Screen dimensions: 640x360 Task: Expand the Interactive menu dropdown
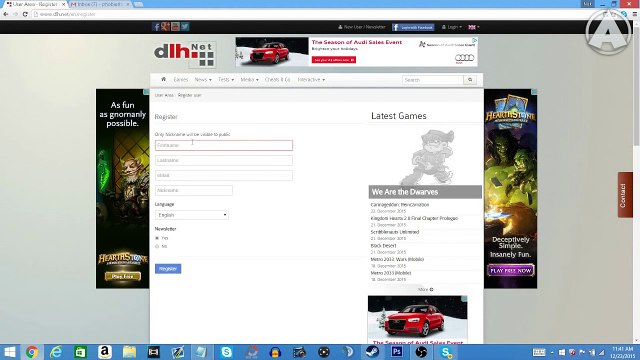(311, 80)
